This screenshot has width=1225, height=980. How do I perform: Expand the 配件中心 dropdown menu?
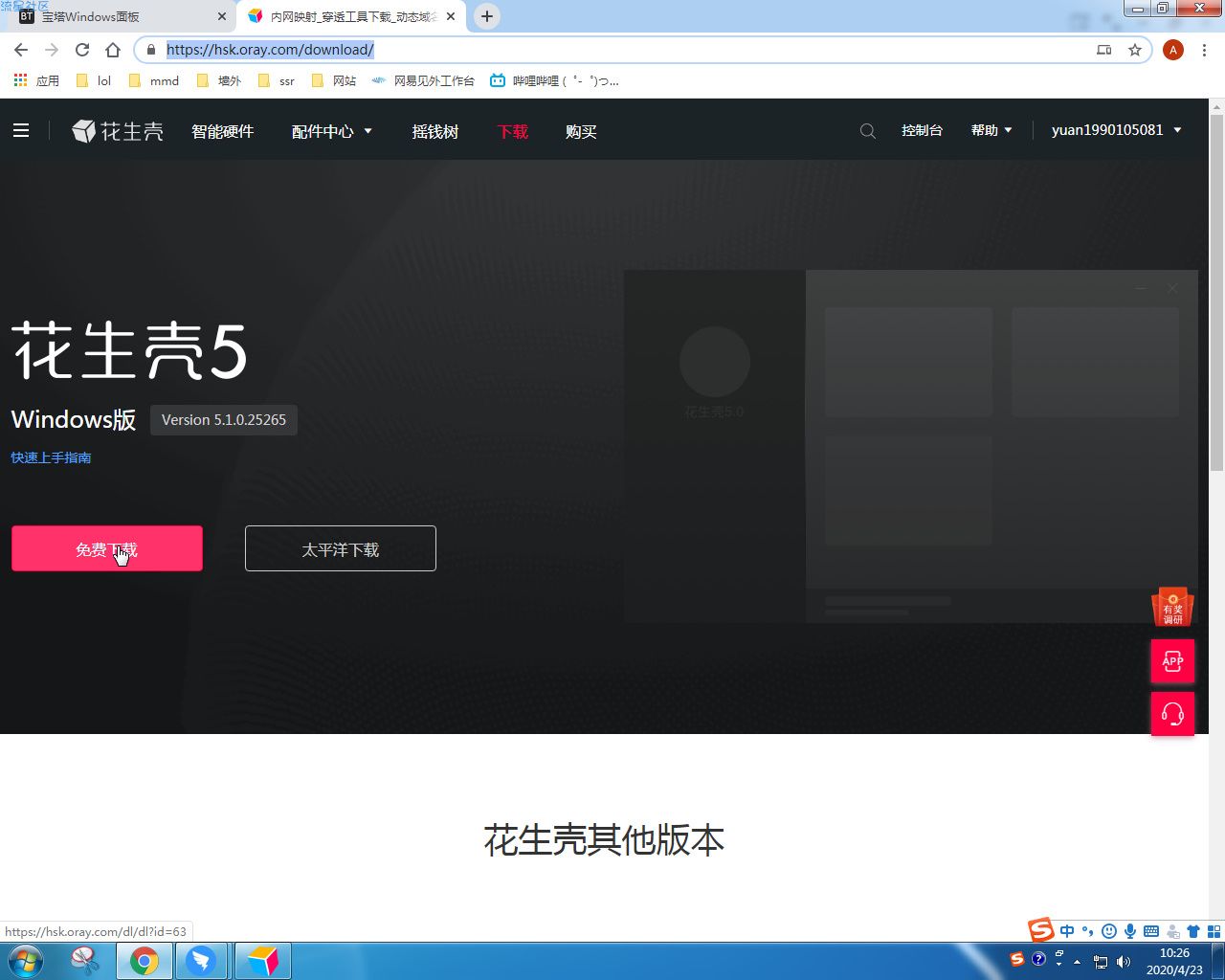(332, 131)
